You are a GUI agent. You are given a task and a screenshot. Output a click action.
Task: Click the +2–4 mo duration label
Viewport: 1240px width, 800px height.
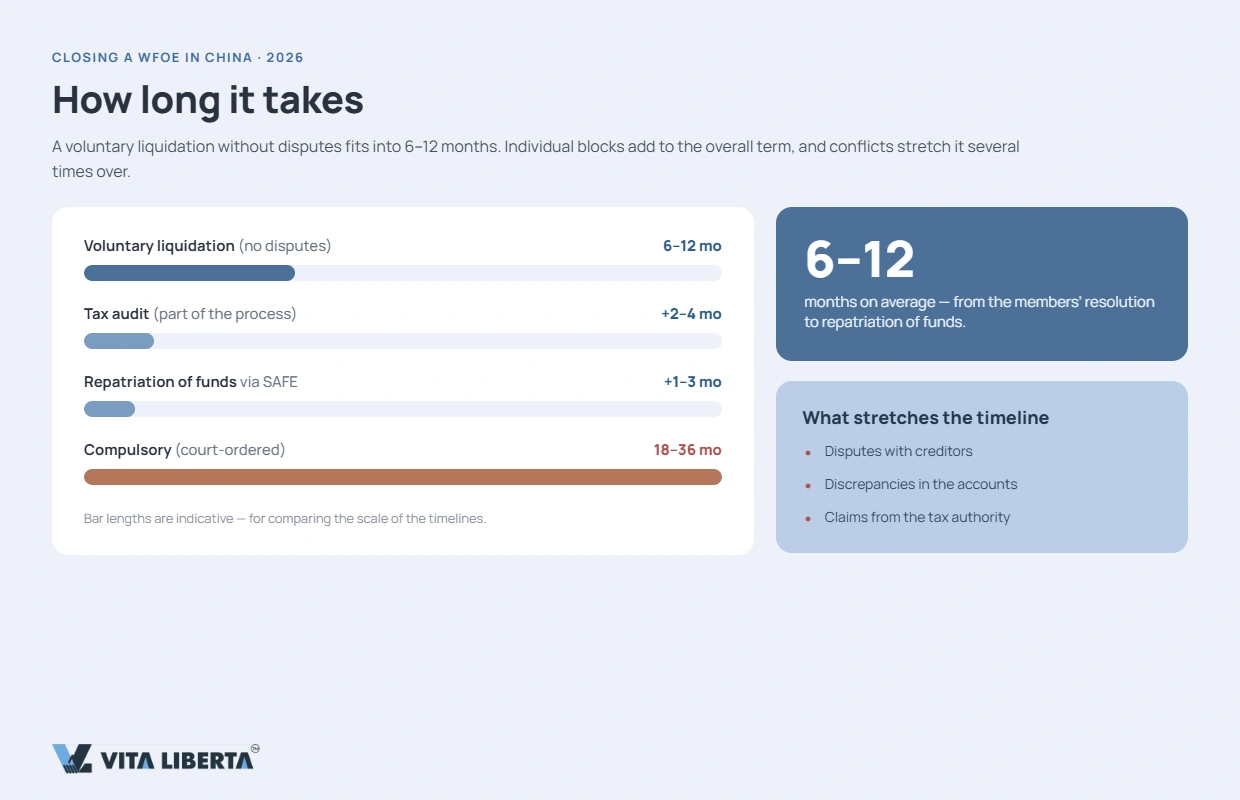point(691,314)
